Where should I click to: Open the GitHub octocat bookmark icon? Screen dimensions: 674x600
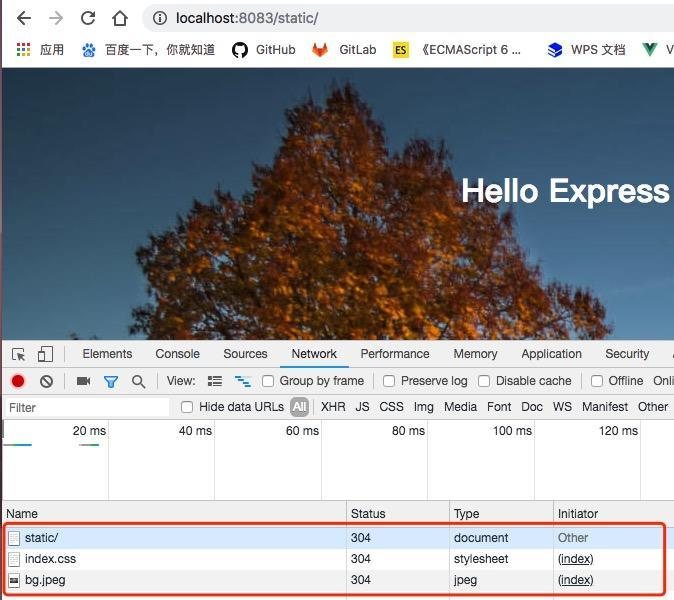[x=240, y=50]
